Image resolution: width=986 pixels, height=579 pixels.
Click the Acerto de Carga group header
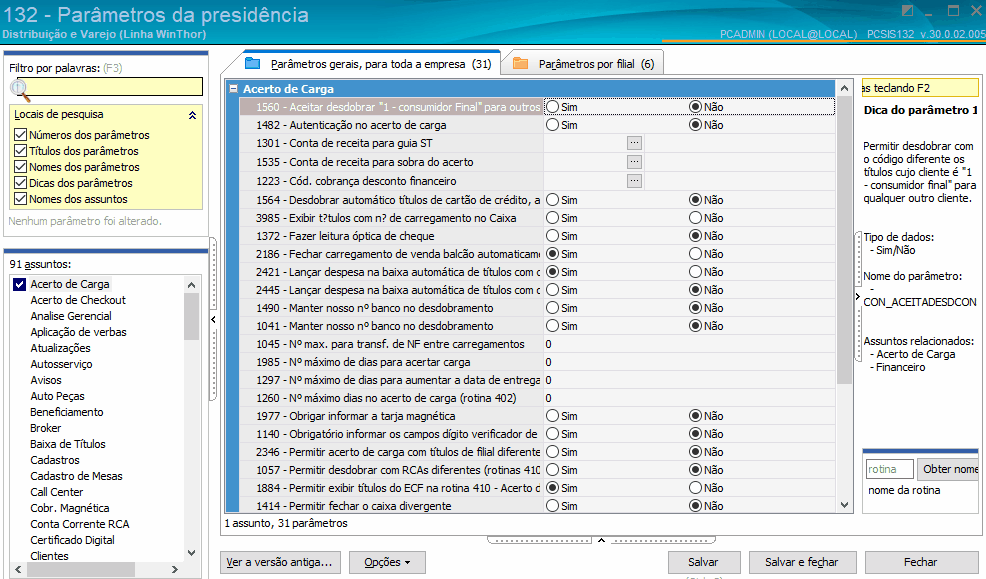pos(530,89)
